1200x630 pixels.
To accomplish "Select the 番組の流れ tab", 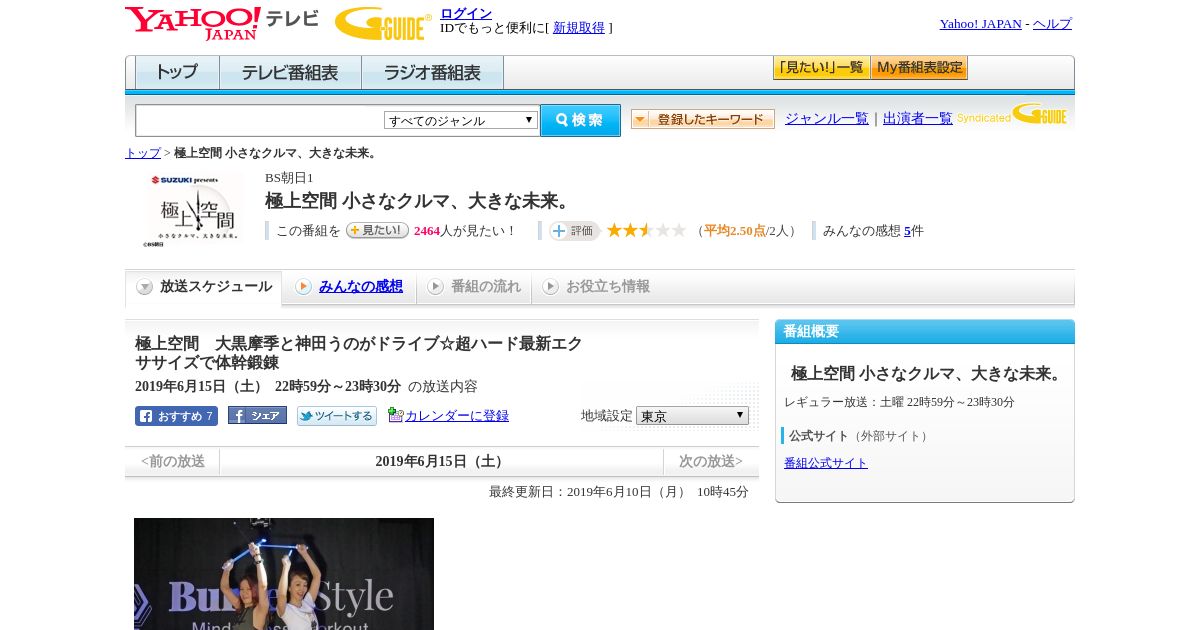I will tap(474, 287).
